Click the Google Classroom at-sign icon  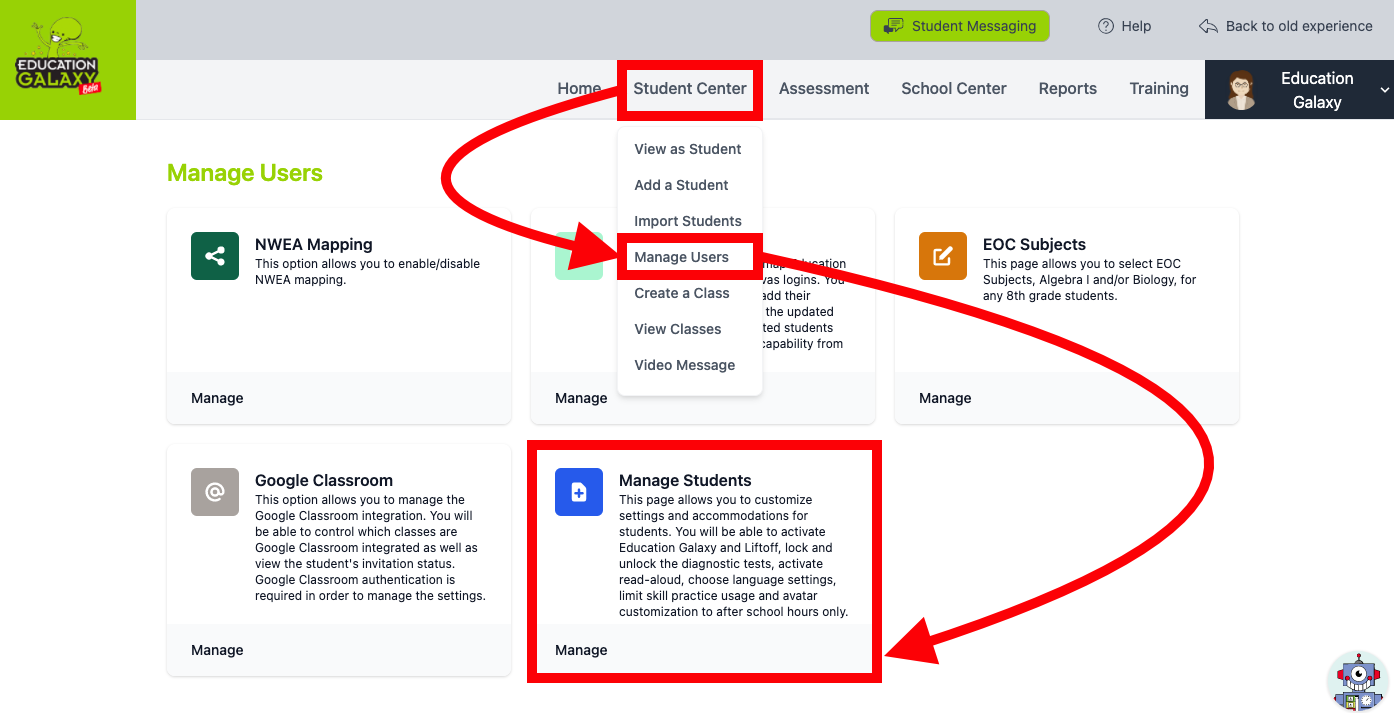click(x=215, y=492)
